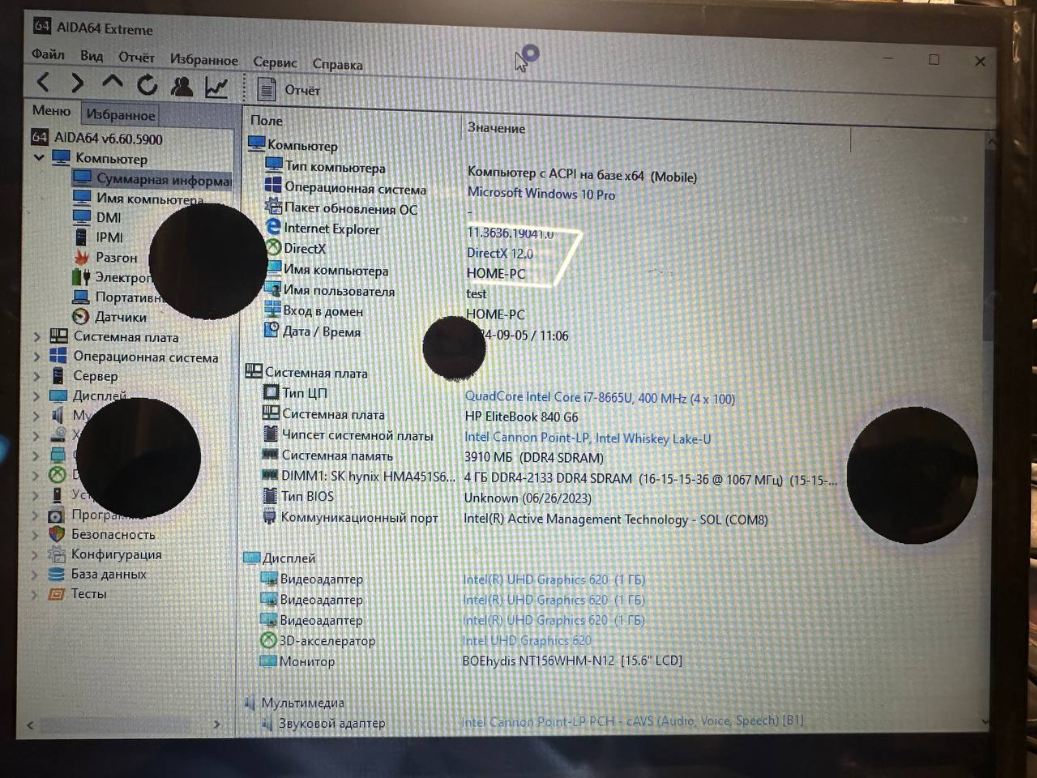This screenshot has width=1037, height=778.
Task: Click the 3D-акселератор icon
Action: (269, 640)
